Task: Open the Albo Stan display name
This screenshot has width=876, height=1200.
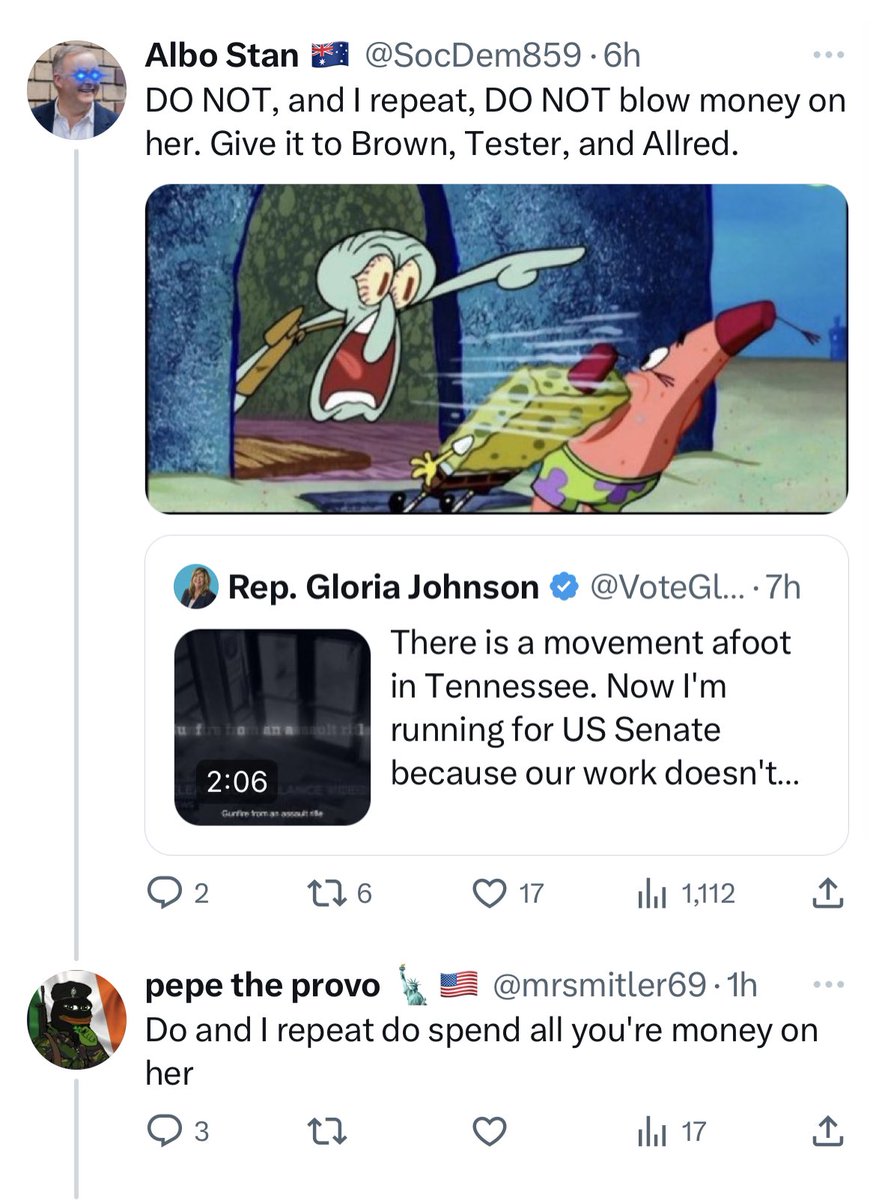Action: click(222, 56)
